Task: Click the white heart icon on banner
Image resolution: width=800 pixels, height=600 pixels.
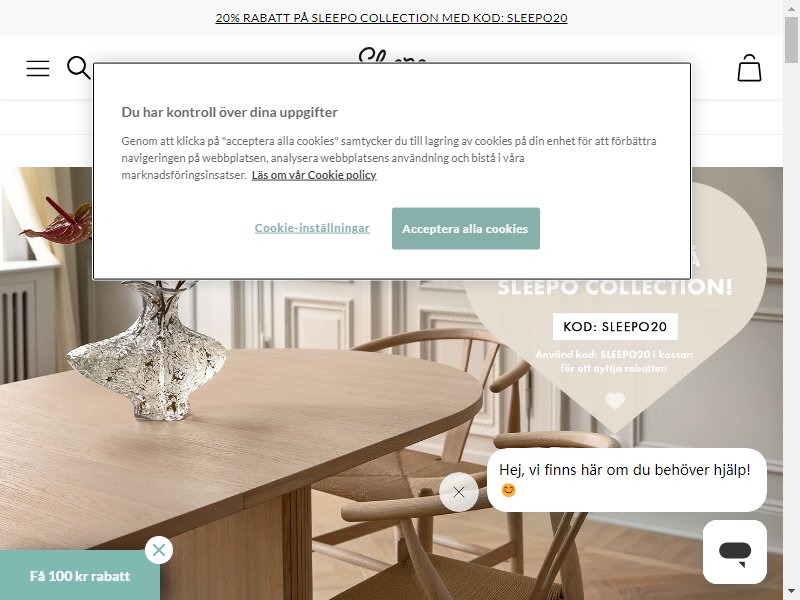Action: coord(615,401)
